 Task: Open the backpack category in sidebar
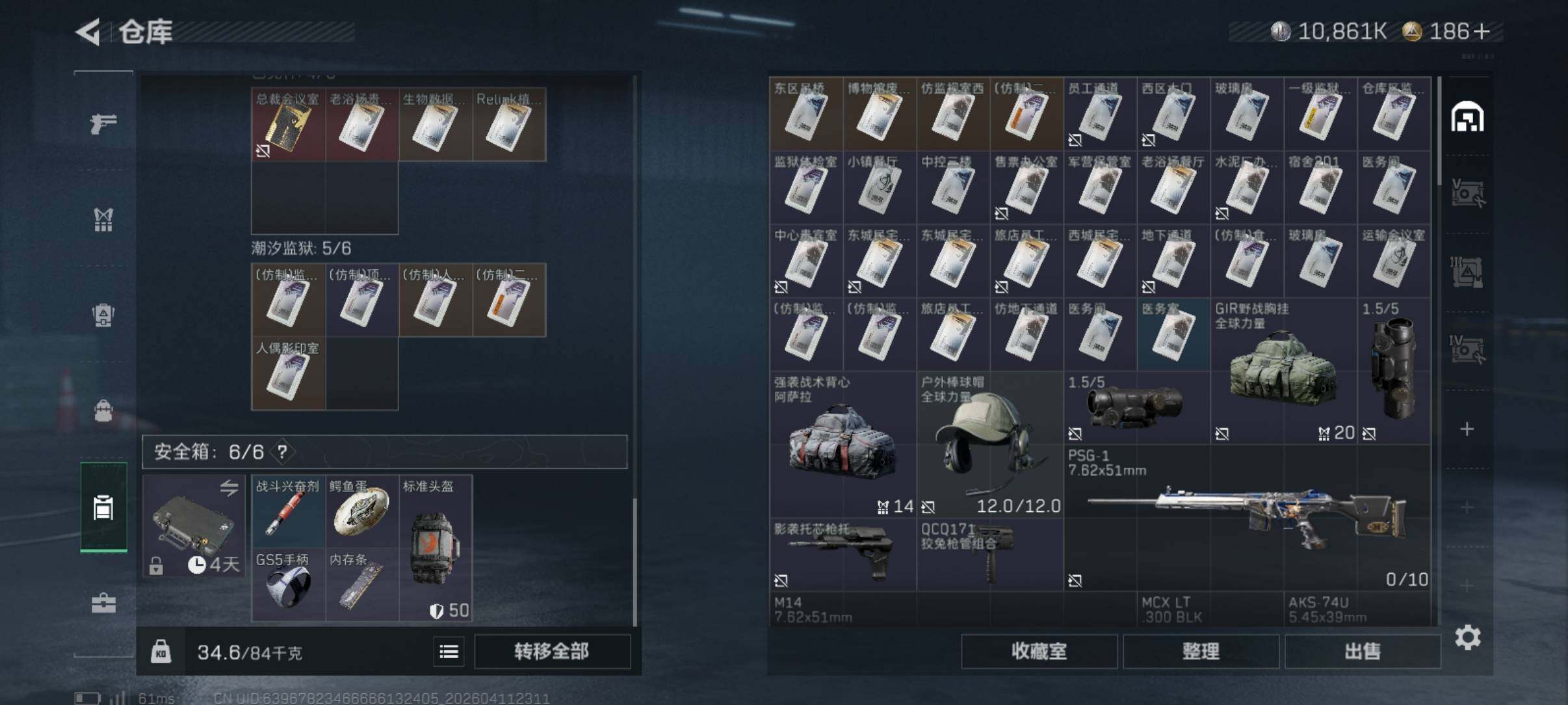click(x=103, y=315)
